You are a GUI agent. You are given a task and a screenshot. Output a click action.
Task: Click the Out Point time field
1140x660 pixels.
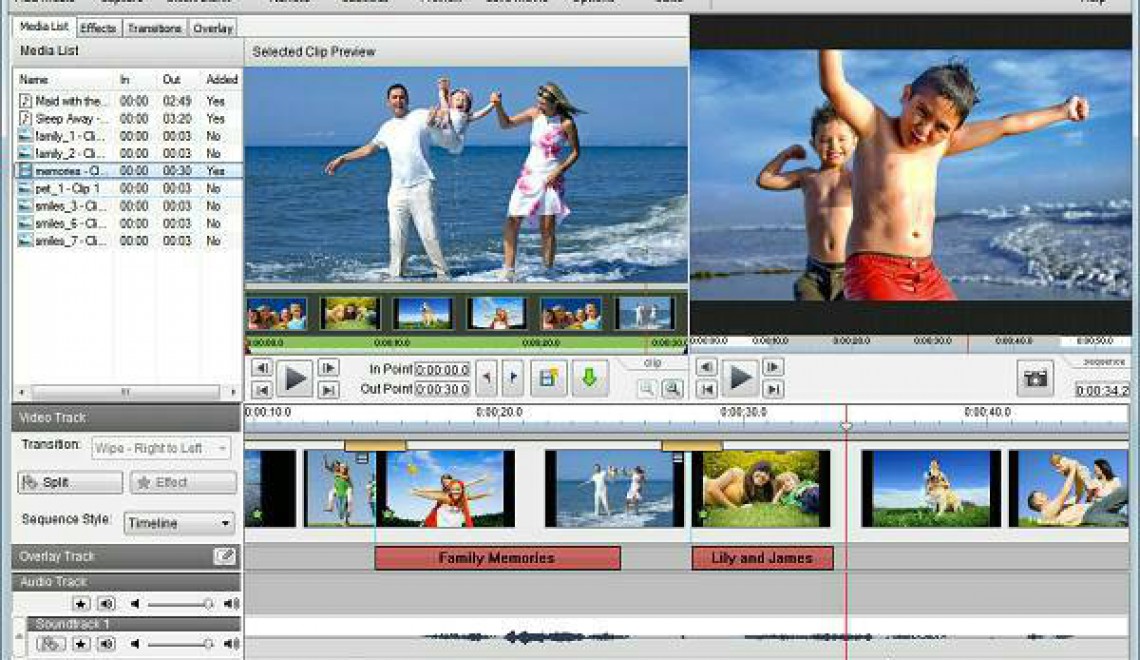pyautogui.click(x=442, y=390)
